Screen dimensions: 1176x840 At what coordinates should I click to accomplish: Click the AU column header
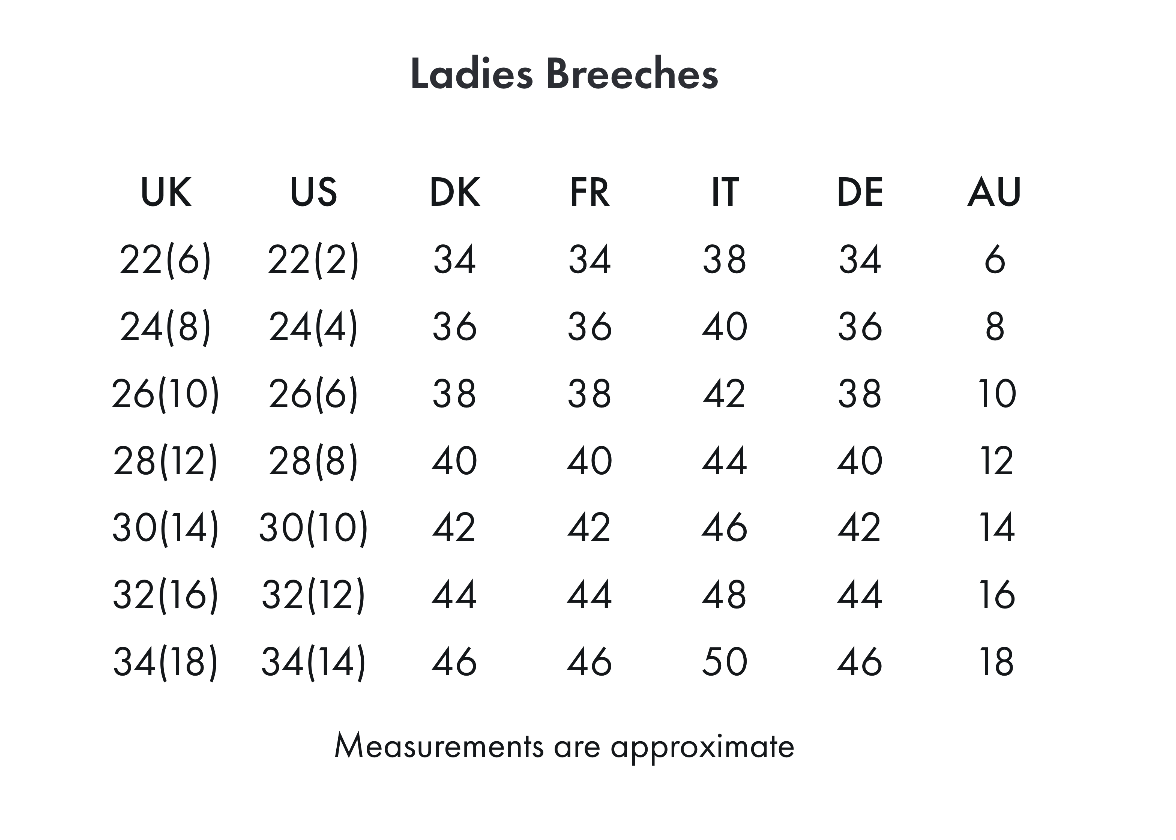click(x=994, y=192)
